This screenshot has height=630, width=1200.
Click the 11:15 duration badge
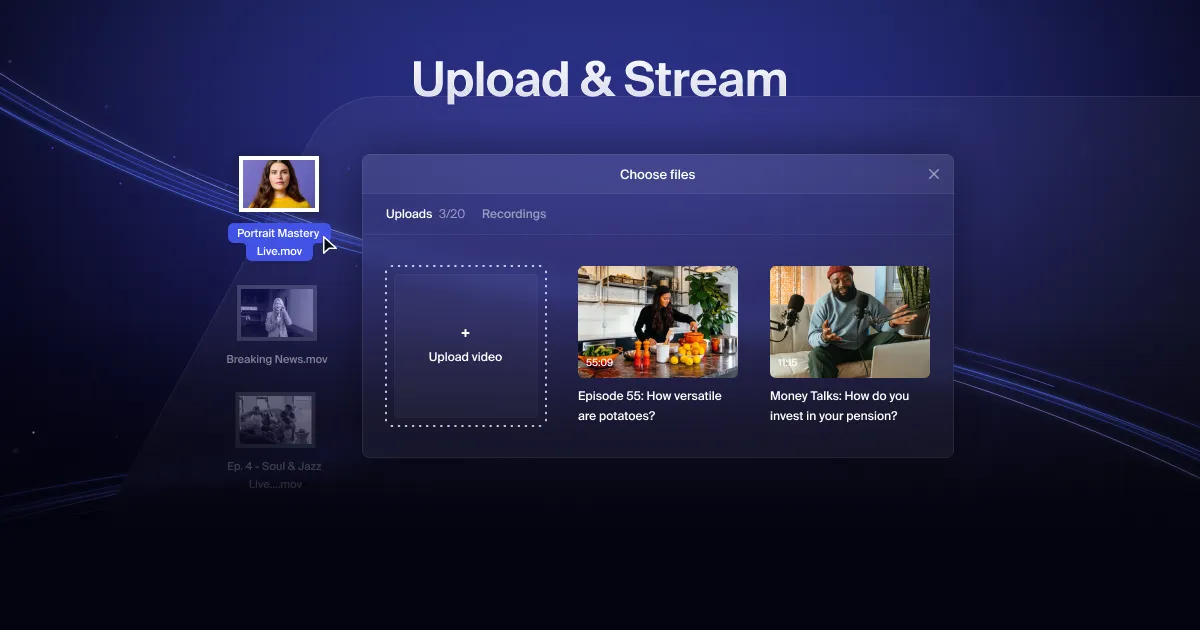pos(787,362)
